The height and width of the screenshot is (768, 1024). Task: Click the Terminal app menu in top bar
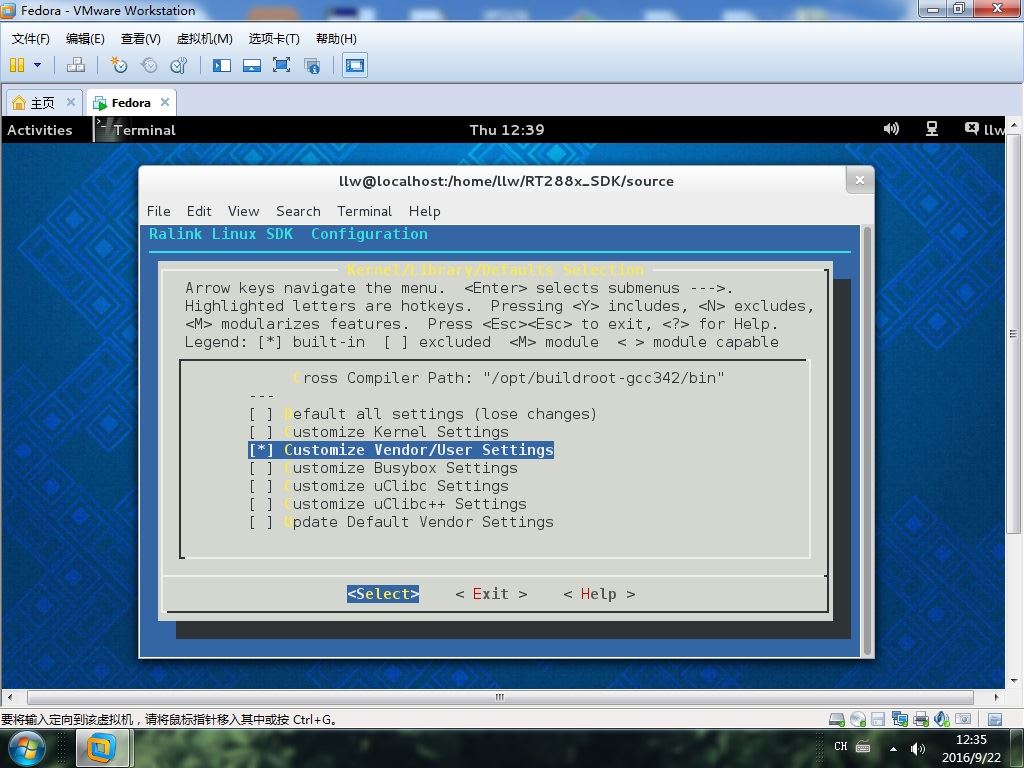136,130
